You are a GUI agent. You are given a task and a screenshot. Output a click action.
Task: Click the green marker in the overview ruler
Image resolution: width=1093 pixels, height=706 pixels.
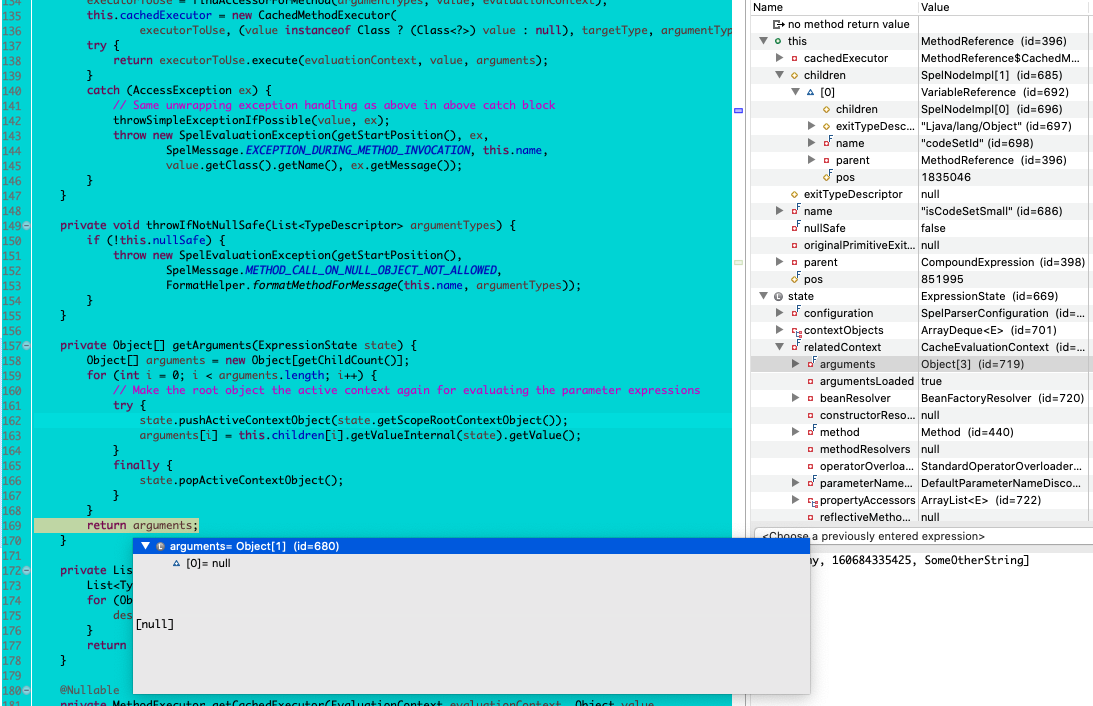738,262
